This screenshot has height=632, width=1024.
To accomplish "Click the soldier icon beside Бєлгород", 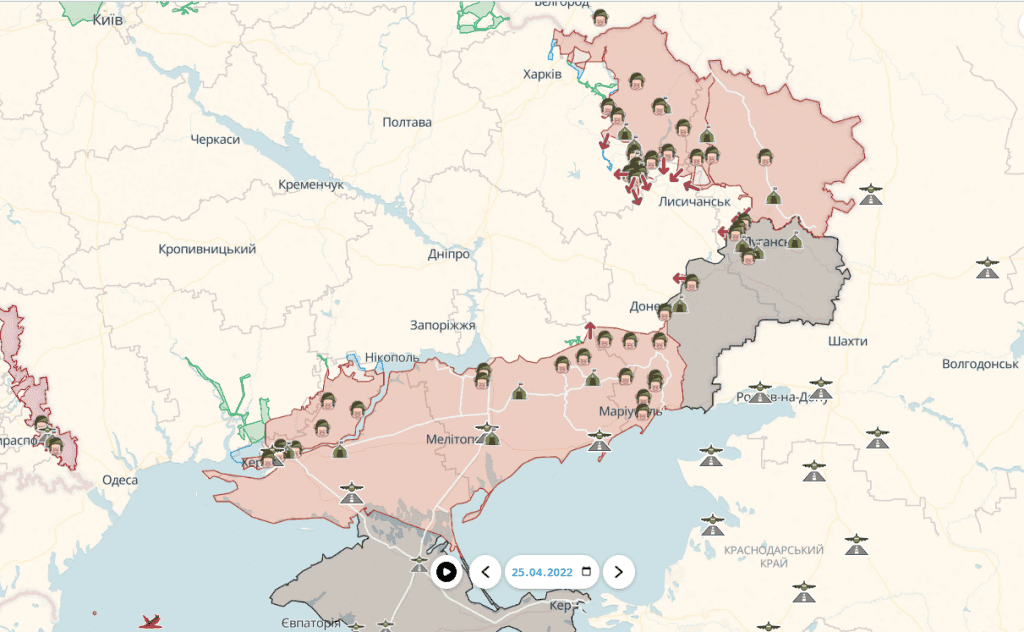I will tap(600, 18).
